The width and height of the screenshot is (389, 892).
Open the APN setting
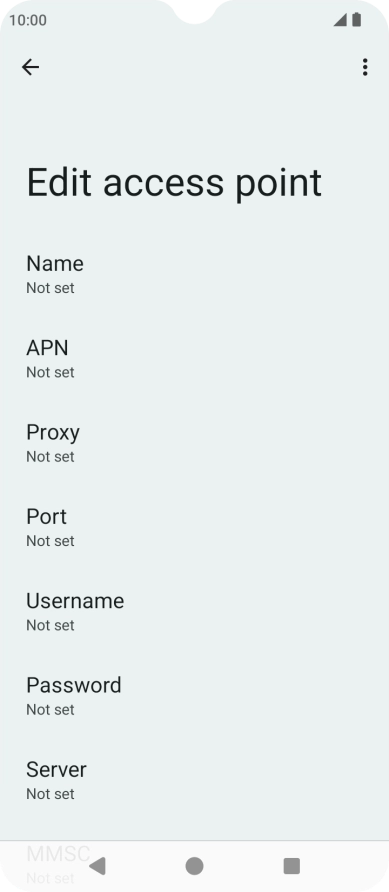[x=194, y=359]
